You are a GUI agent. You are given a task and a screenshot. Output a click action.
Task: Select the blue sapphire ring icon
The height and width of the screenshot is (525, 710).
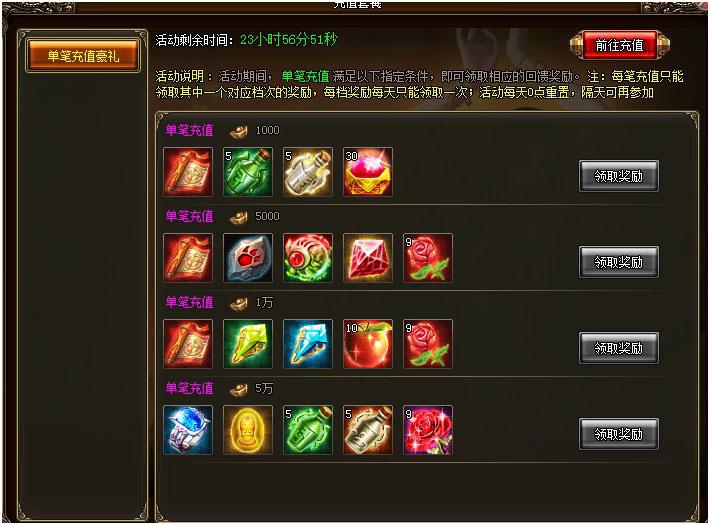click(188, 430)
